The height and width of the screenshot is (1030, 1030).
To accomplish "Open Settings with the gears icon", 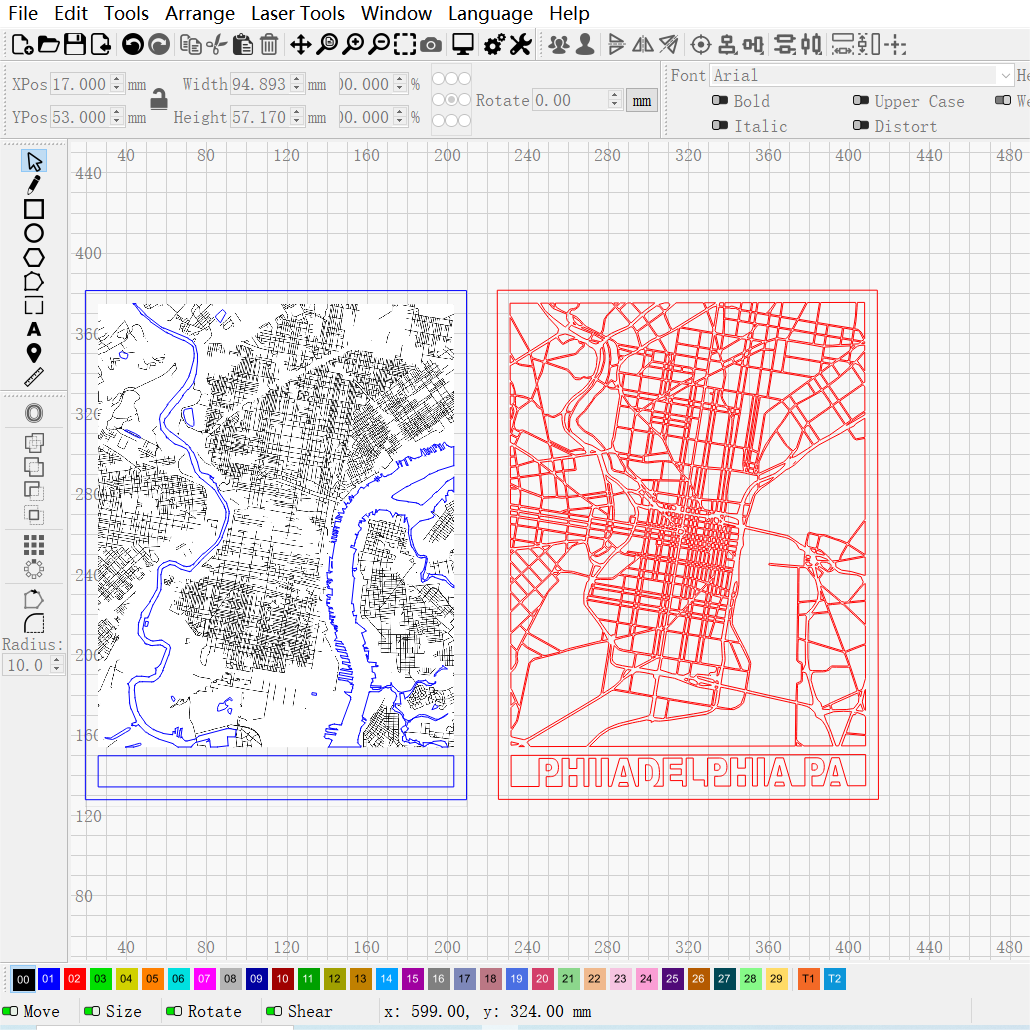I will coord(494,45).
